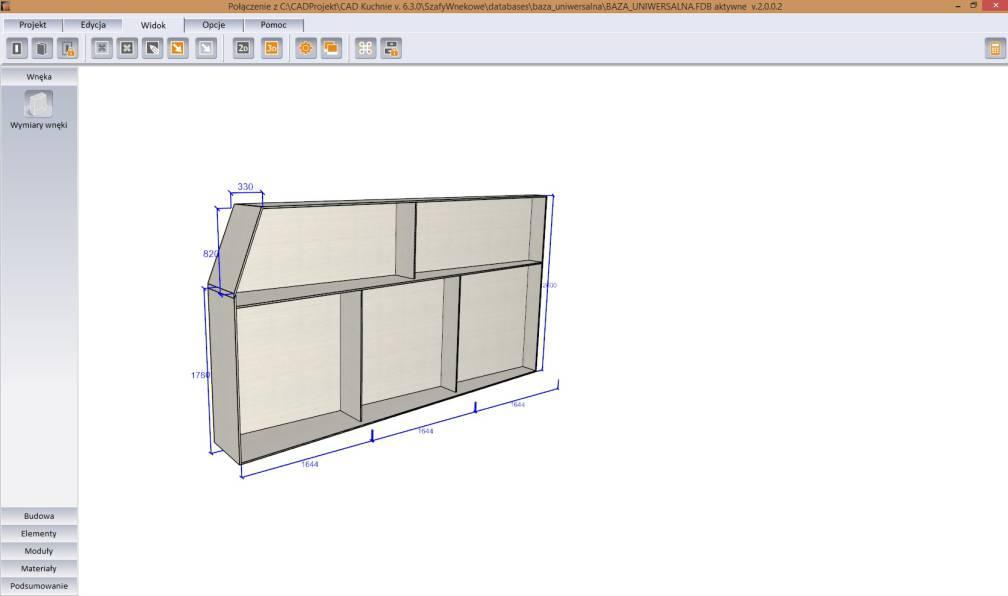Open the Opcje menu tab

[x=213, y=25]
